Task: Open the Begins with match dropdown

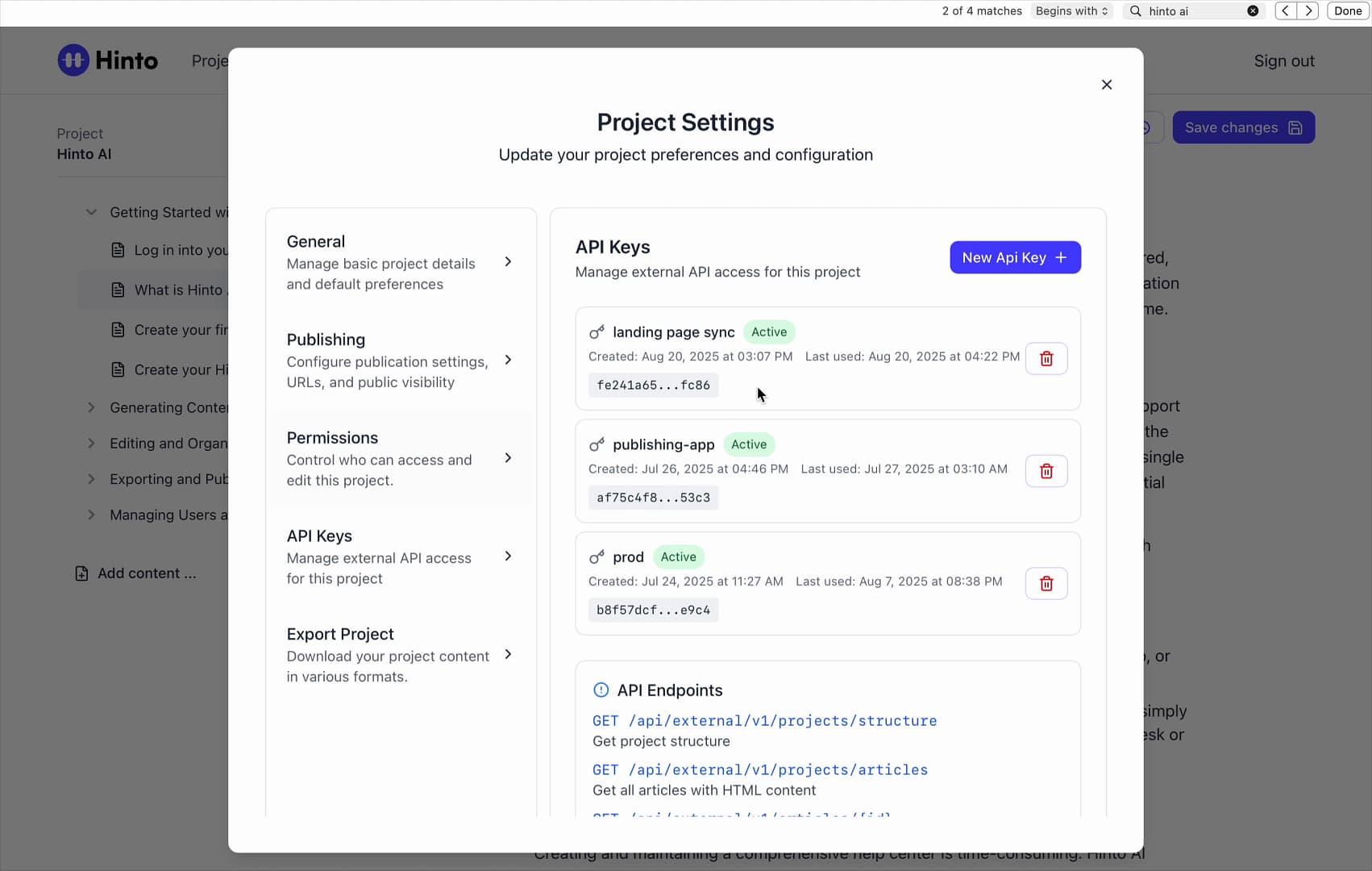Action: pyautogui.click(x=1071, y=11)
